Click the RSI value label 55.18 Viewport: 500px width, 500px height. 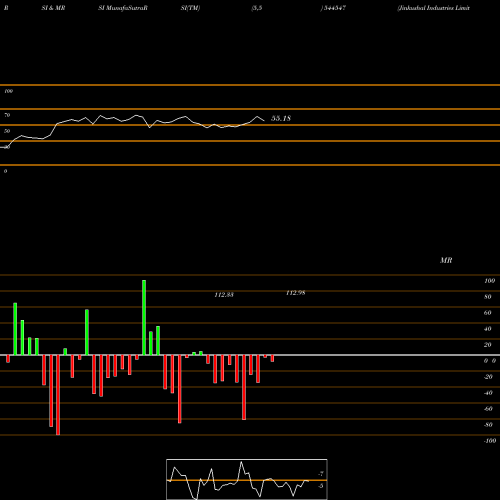click(x=281, y=118)
